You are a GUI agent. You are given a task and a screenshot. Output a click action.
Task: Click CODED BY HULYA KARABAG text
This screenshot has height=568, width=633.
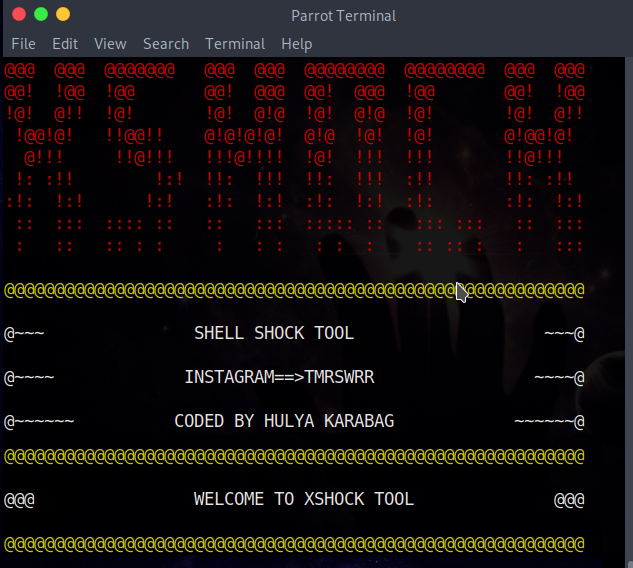coord(284,421)
